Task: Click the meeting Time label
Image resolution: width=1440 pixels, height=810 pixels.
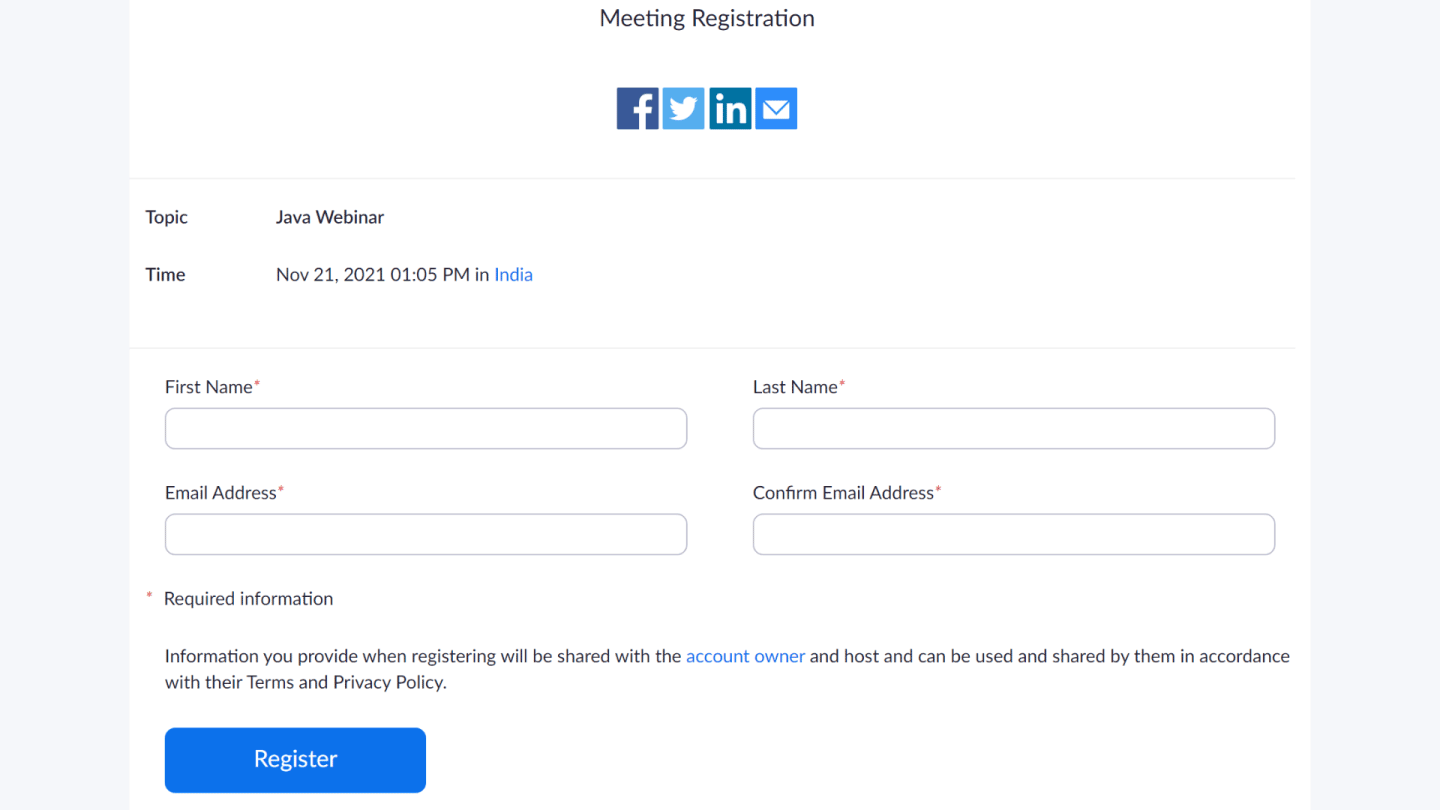Action: point(165,274)
